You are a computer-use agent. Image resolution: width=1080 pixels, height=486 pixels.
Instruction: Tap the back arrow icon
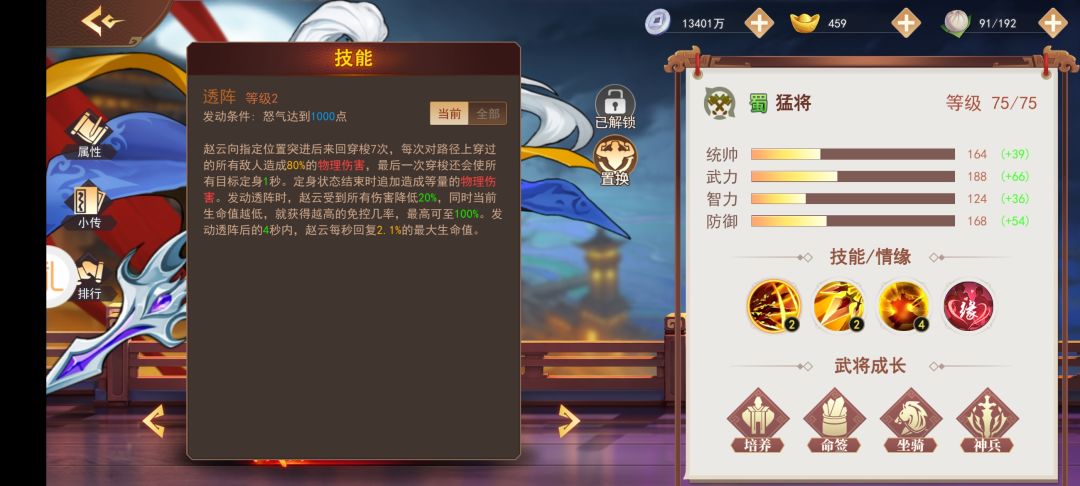(x=101, y=21)
